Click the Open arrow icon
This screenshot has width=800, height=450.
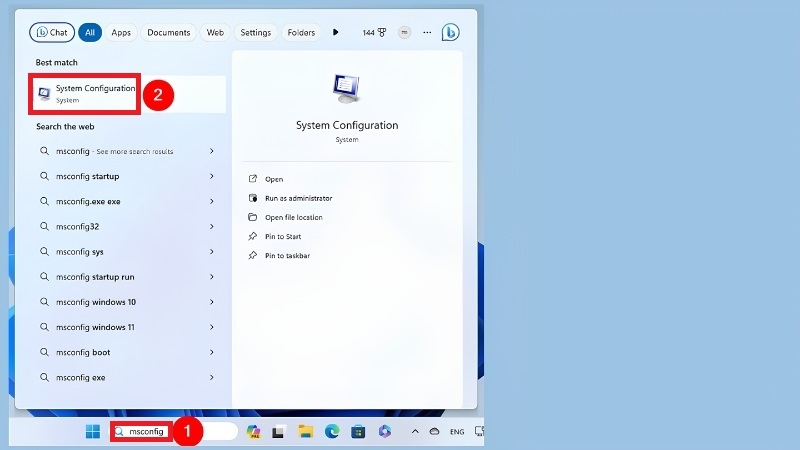(253, 179)
